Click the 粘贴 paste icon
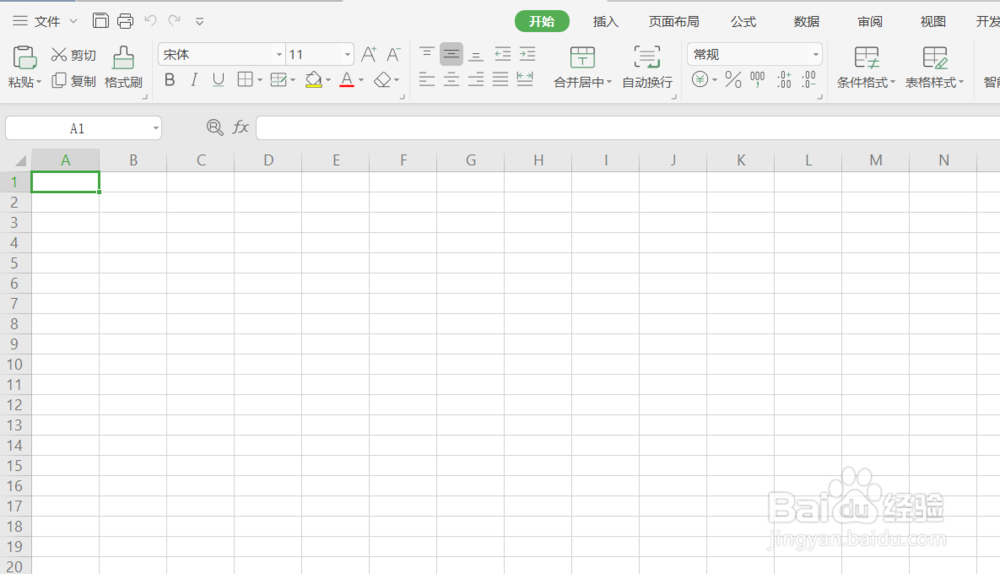1000x574 pixels. pyautogui.click(x=24, y=57)
